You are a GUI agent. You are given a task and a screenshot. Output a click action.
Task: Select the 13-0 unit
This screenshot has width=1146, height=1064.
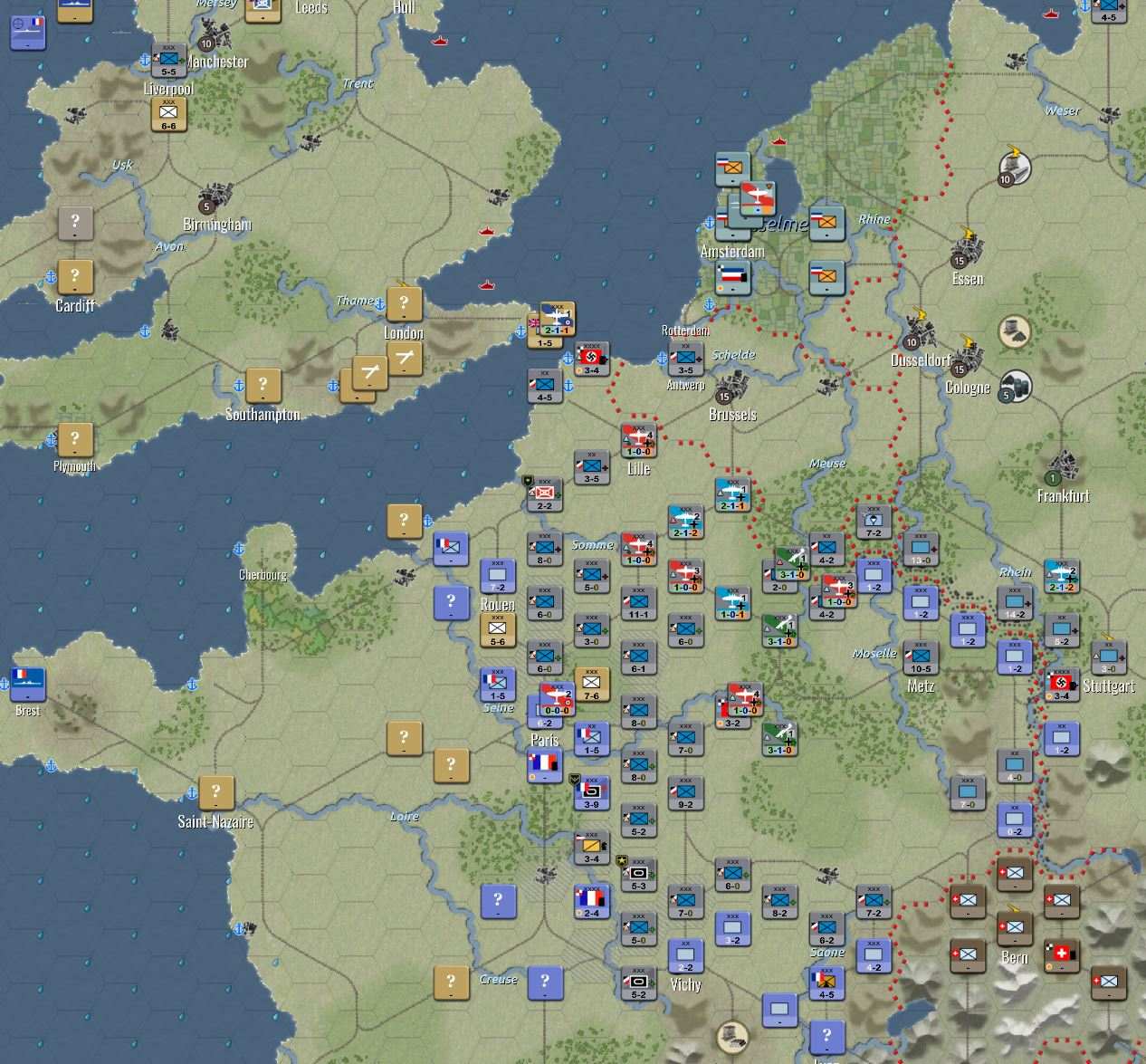[921, 549]
